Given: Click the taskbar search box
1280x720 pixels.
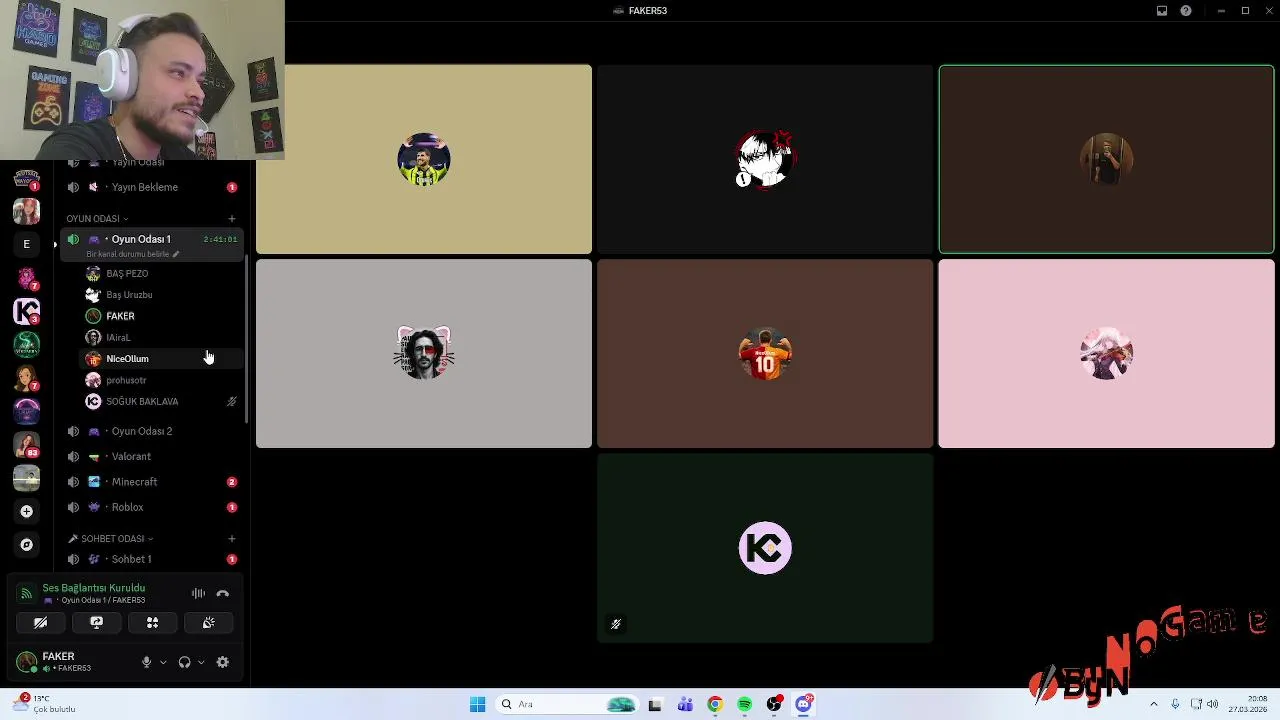Looking at the screenshot, I should [568, 704].
